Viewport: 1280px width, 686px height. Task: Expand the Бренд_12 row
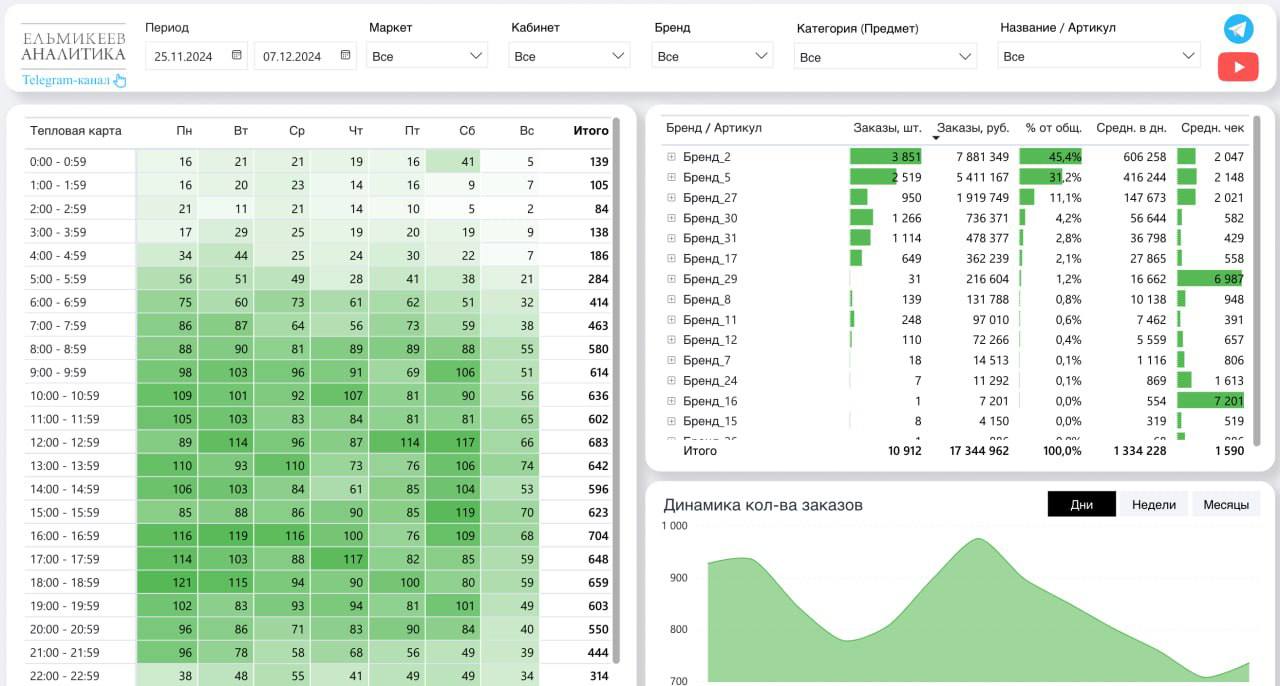coord(672,340)
